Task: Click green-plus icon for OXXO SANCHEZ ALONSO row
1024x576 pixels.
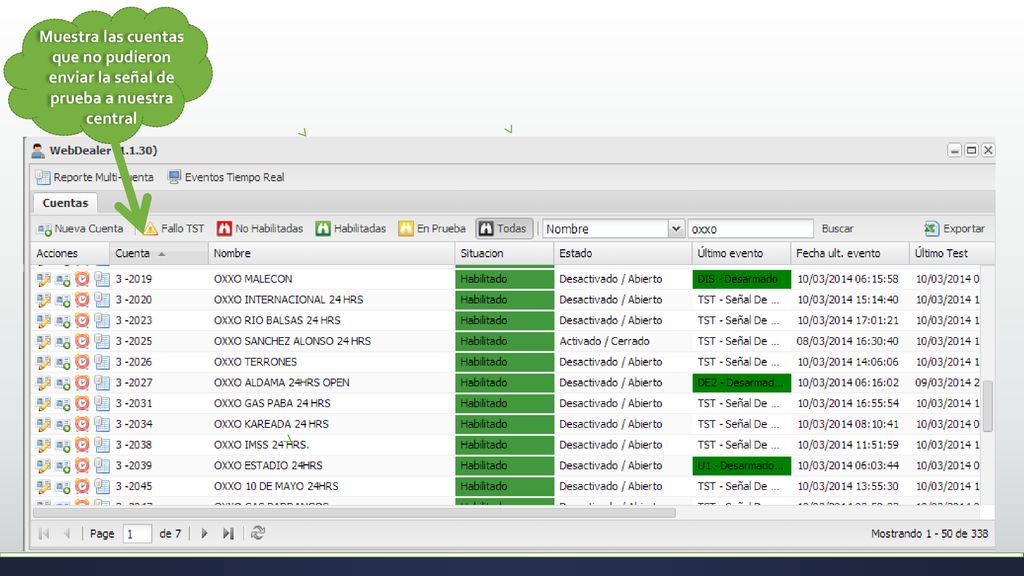Action: pos(63,341)
